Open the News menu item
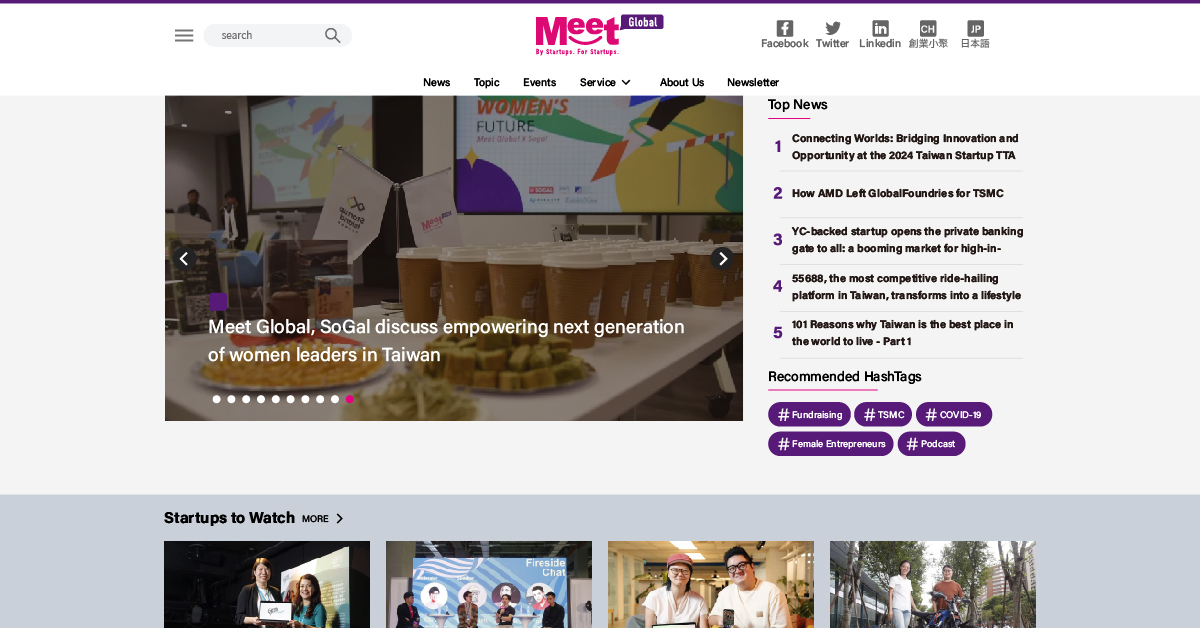1200x628 pixels. pyautogui.click(x=436, y=82)
